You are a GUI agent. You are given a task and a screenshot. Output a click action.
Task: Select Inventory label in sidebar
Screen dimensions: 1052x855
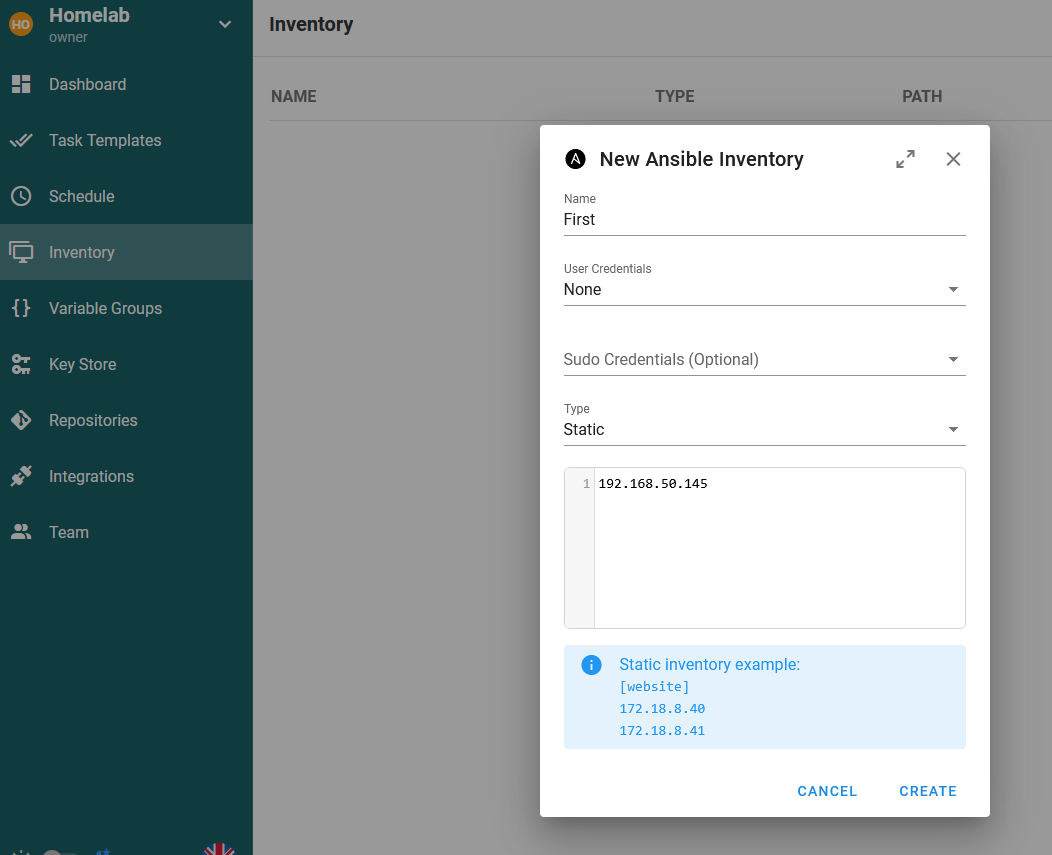[82, 252]
